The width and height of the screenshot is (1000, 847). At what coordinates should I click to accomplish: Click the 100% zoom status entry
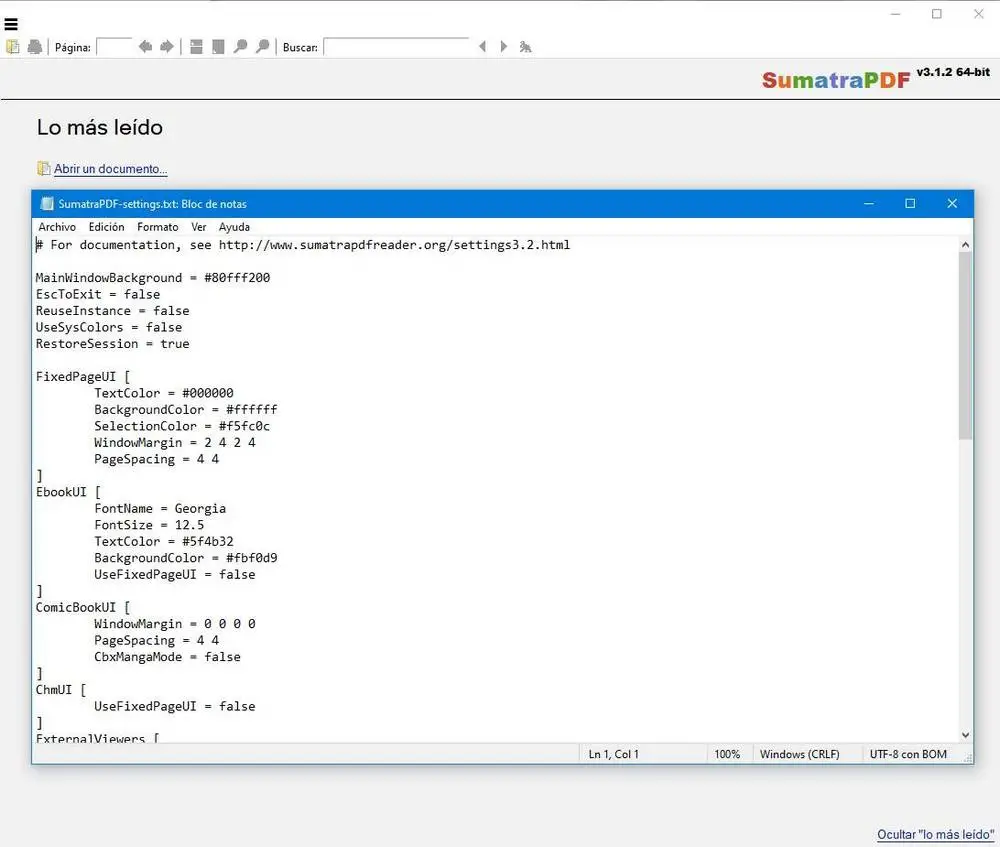(727, 755)
